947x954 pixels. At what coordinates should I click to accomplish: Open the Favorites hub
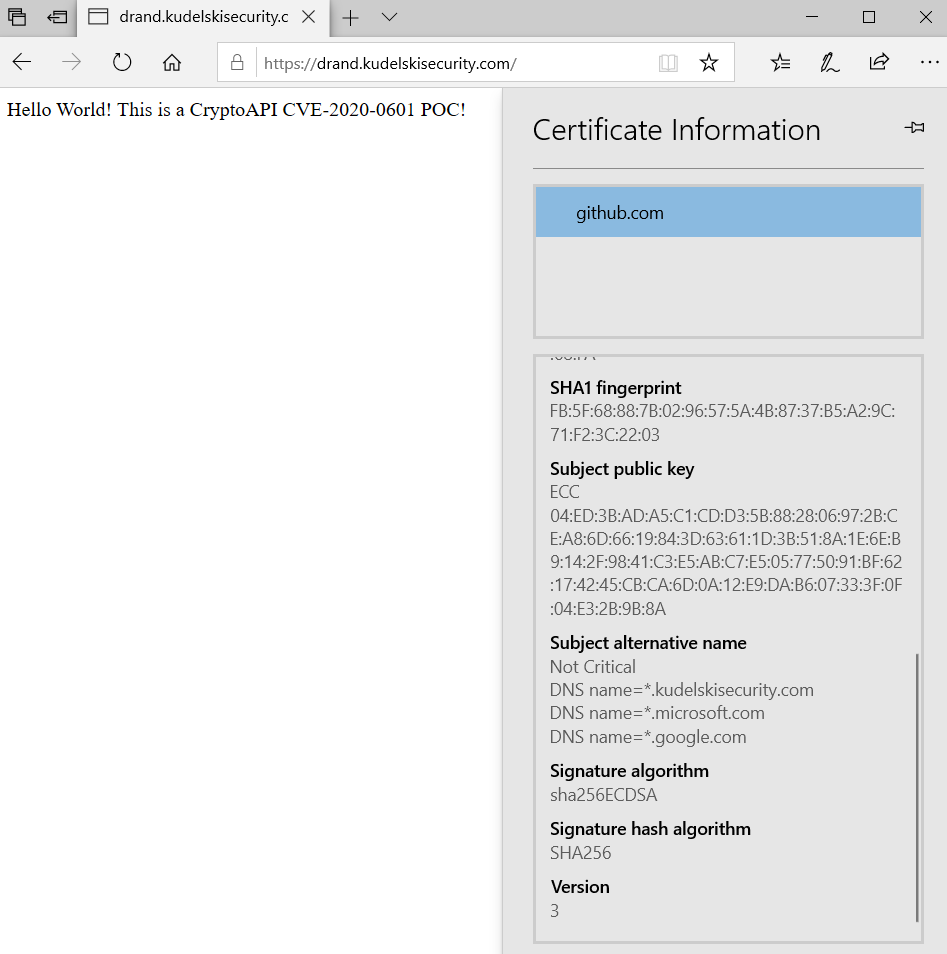tap(780, 62)
